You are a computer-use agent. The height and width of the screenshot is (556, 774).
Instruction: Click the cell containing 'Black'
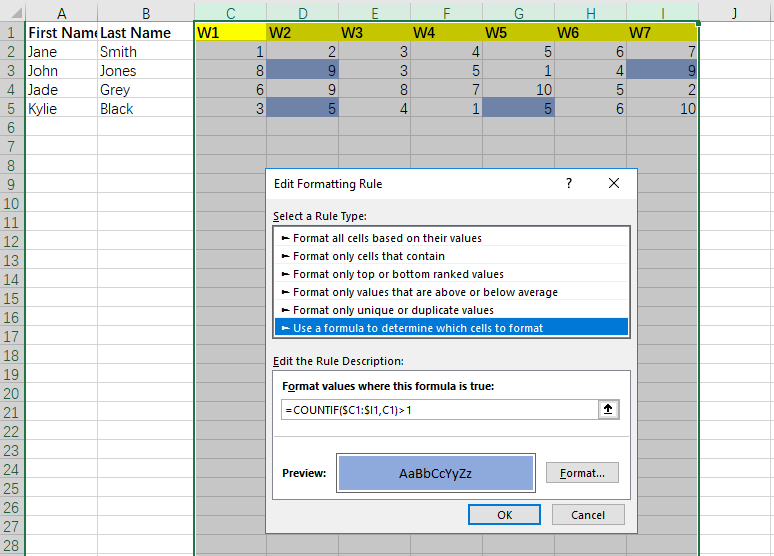(x=146, y=109)
